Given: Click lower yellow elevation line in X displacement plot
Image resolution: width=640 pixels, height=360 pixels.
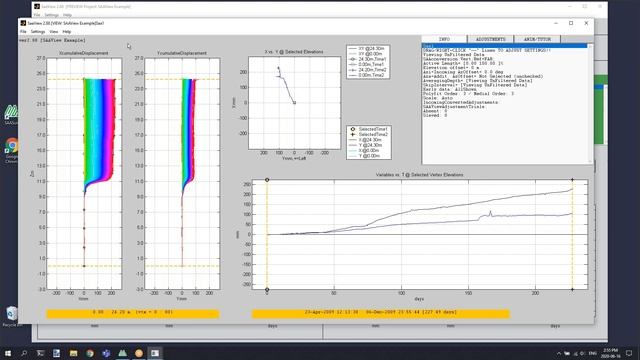Looking at the screenshot, I should (84, 266).
